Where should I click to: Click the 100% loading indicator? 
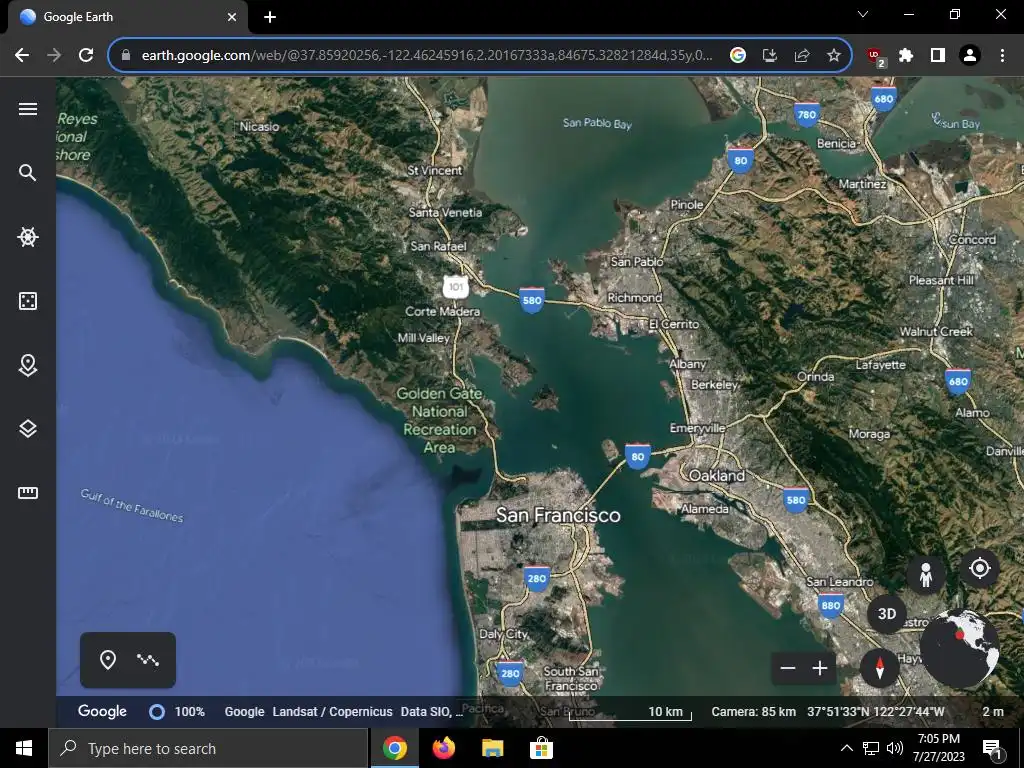177,712
